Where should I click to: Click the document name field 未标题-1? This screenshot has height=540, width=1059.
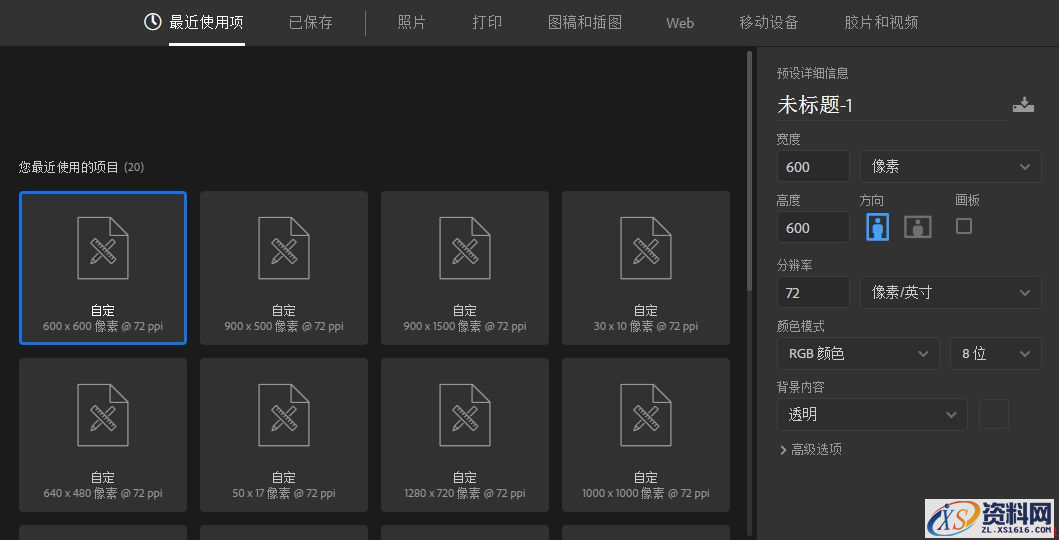pos(892,105)
